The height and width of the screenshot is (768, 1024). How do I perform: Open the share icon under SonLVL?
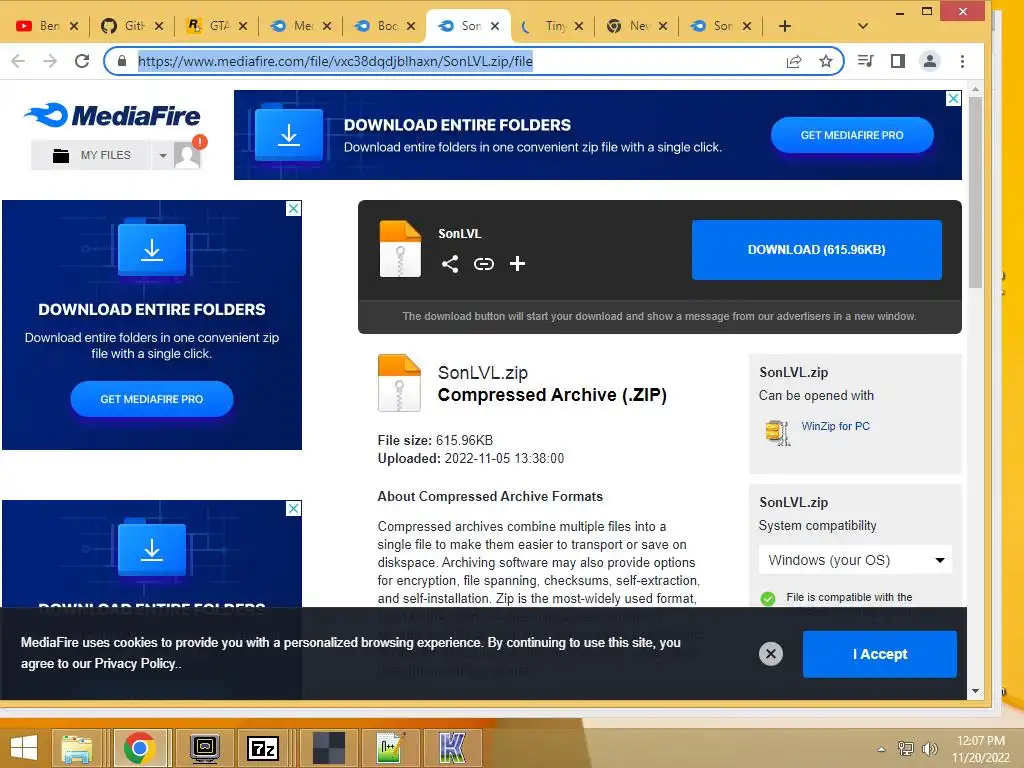tap(450, 264)
